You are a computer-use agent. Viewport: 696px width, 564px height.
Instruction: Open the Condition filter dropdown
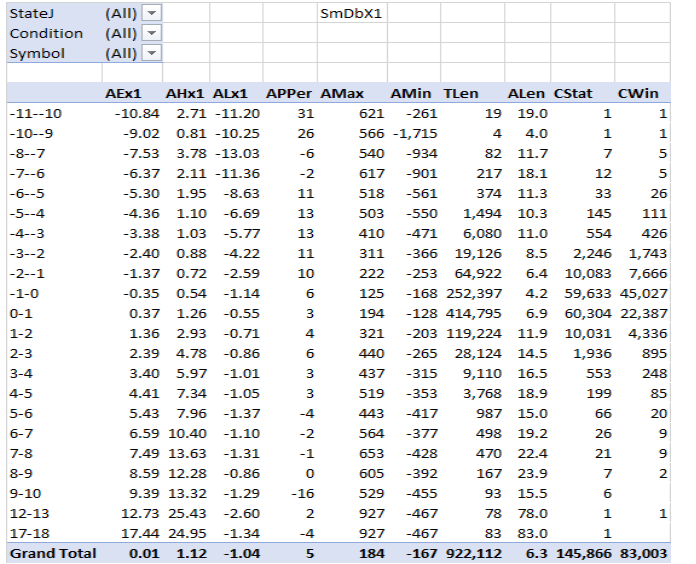(x=151, y=33)
